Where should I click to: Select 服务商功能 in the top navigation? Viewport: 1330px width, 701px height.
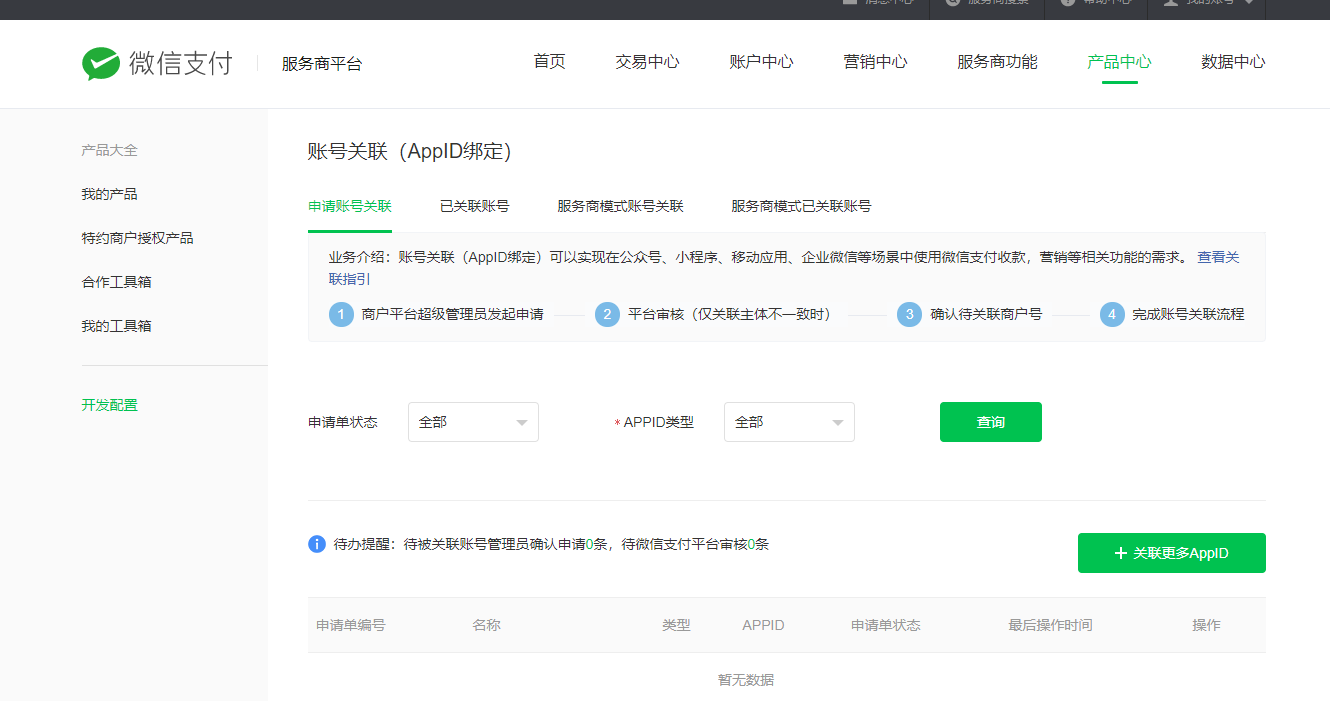pyautogui.click(x=997, y=62)
